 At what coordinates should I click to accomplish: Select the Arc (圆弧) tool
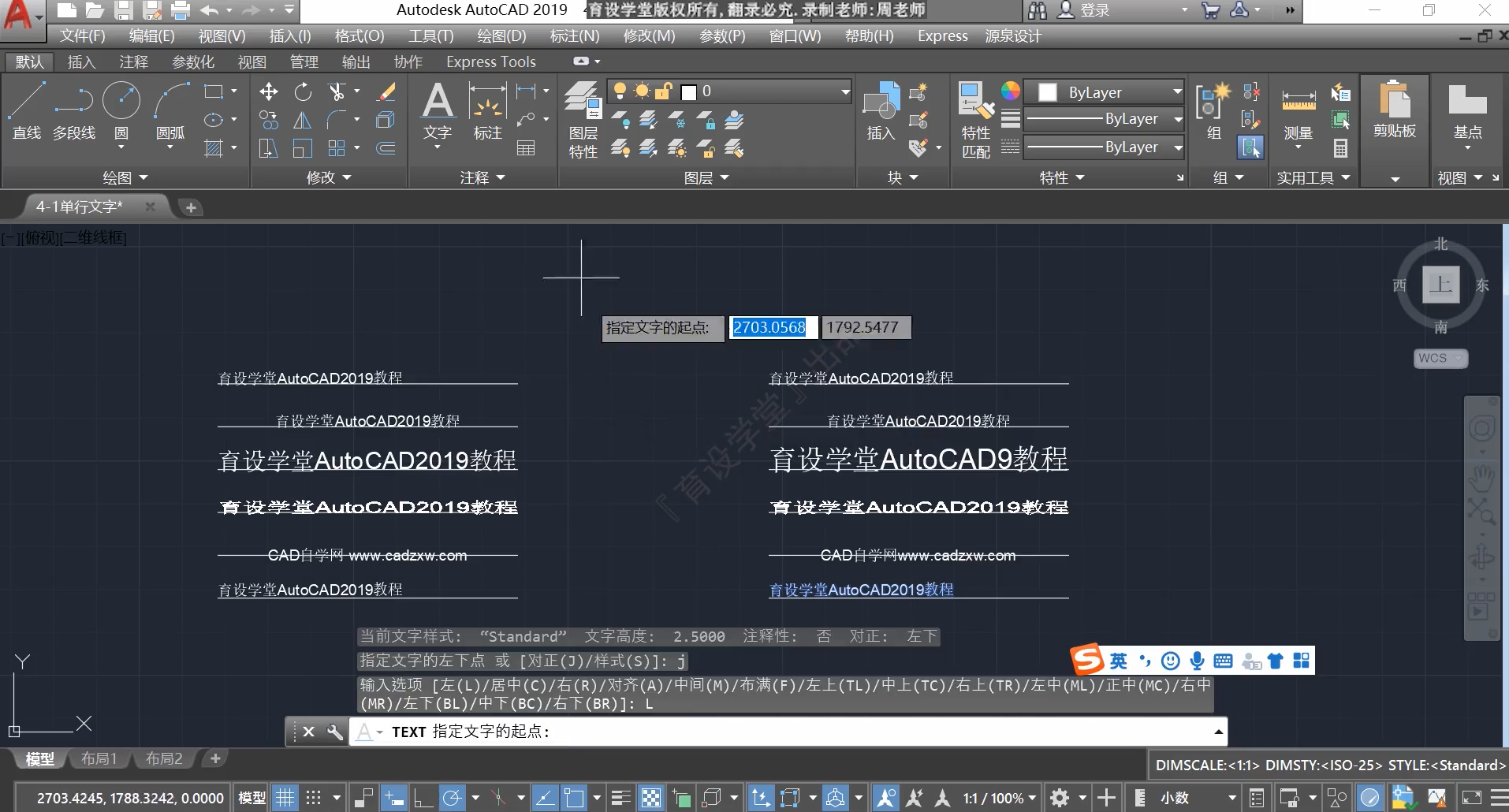(171, 110)
